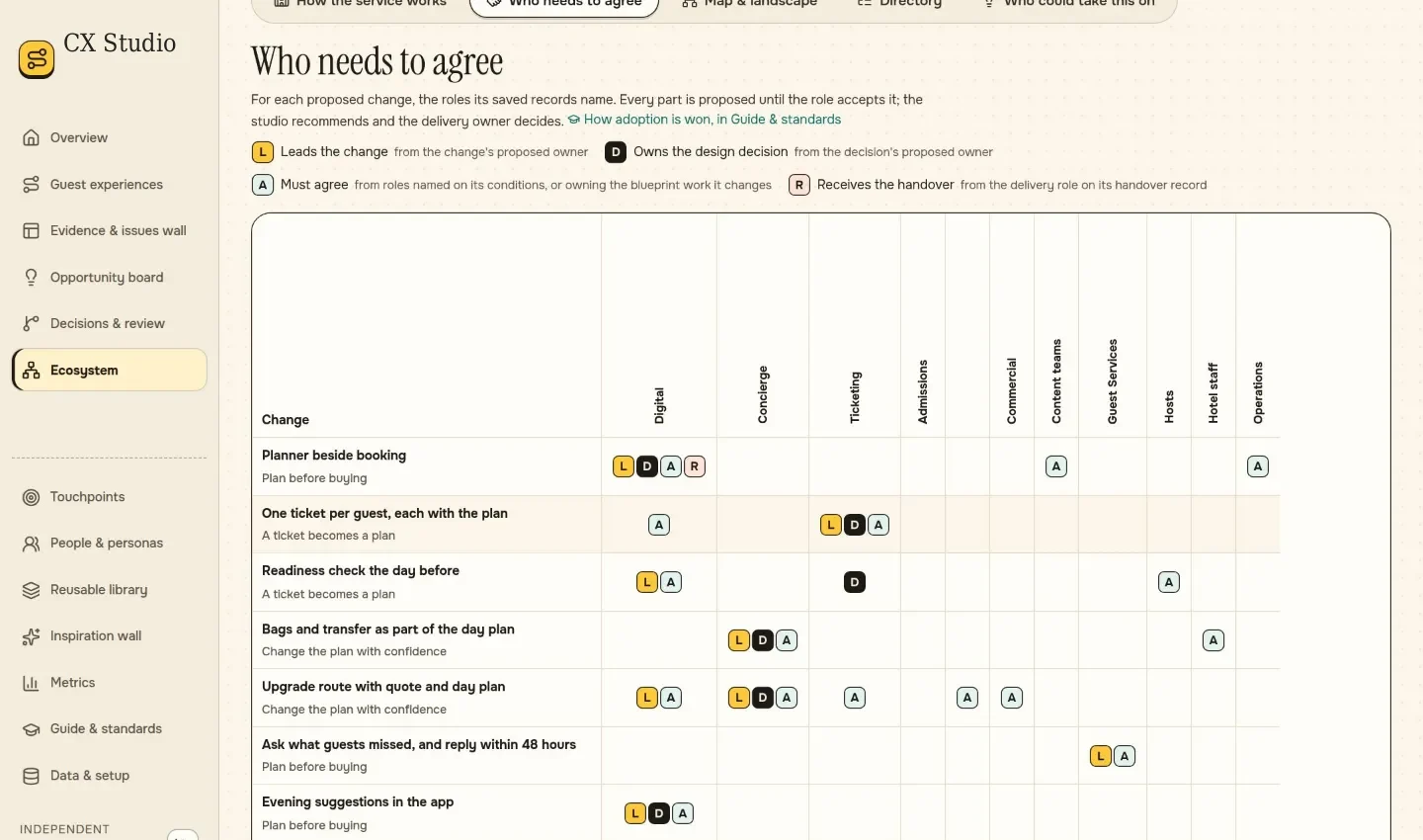Follow the How adoption is won link

pyautogui.click(x=705, y=120)
